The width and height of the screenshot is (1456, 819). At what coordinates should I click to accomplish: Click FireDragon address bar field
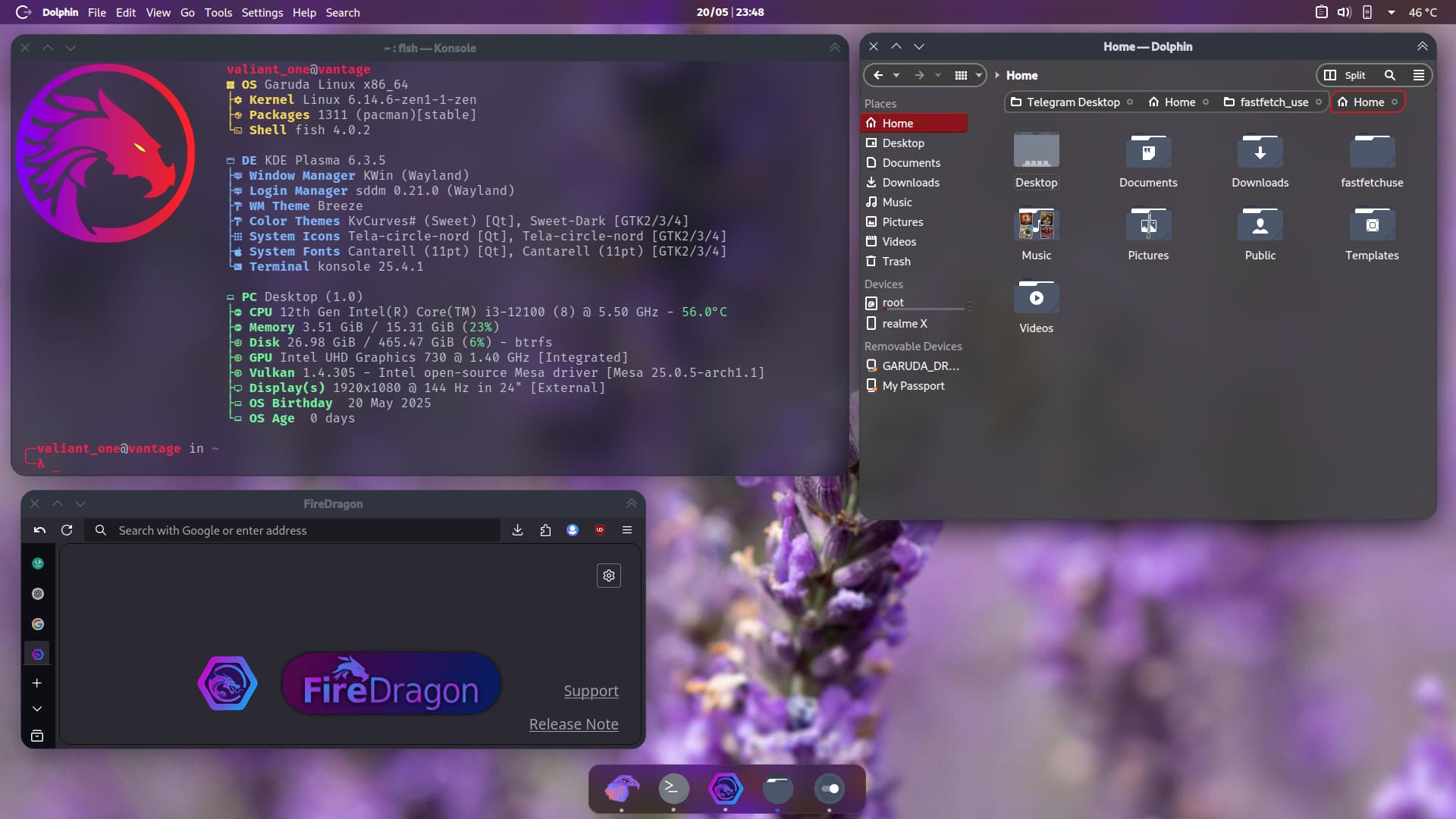pyautogui.click(x=293, y=530)
